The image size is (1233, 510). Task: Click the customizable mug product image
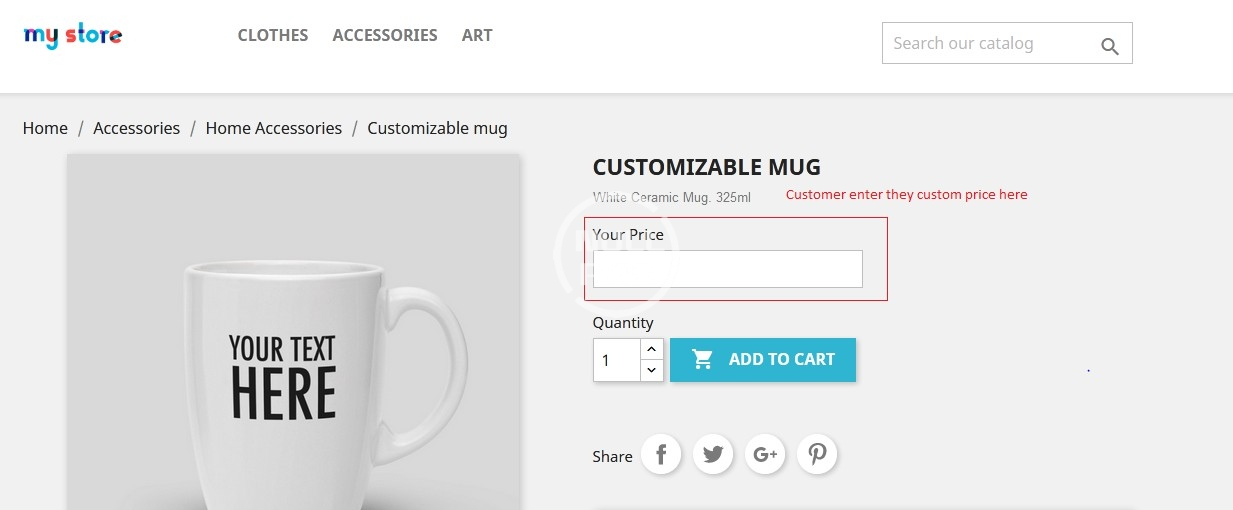point(293,340)
